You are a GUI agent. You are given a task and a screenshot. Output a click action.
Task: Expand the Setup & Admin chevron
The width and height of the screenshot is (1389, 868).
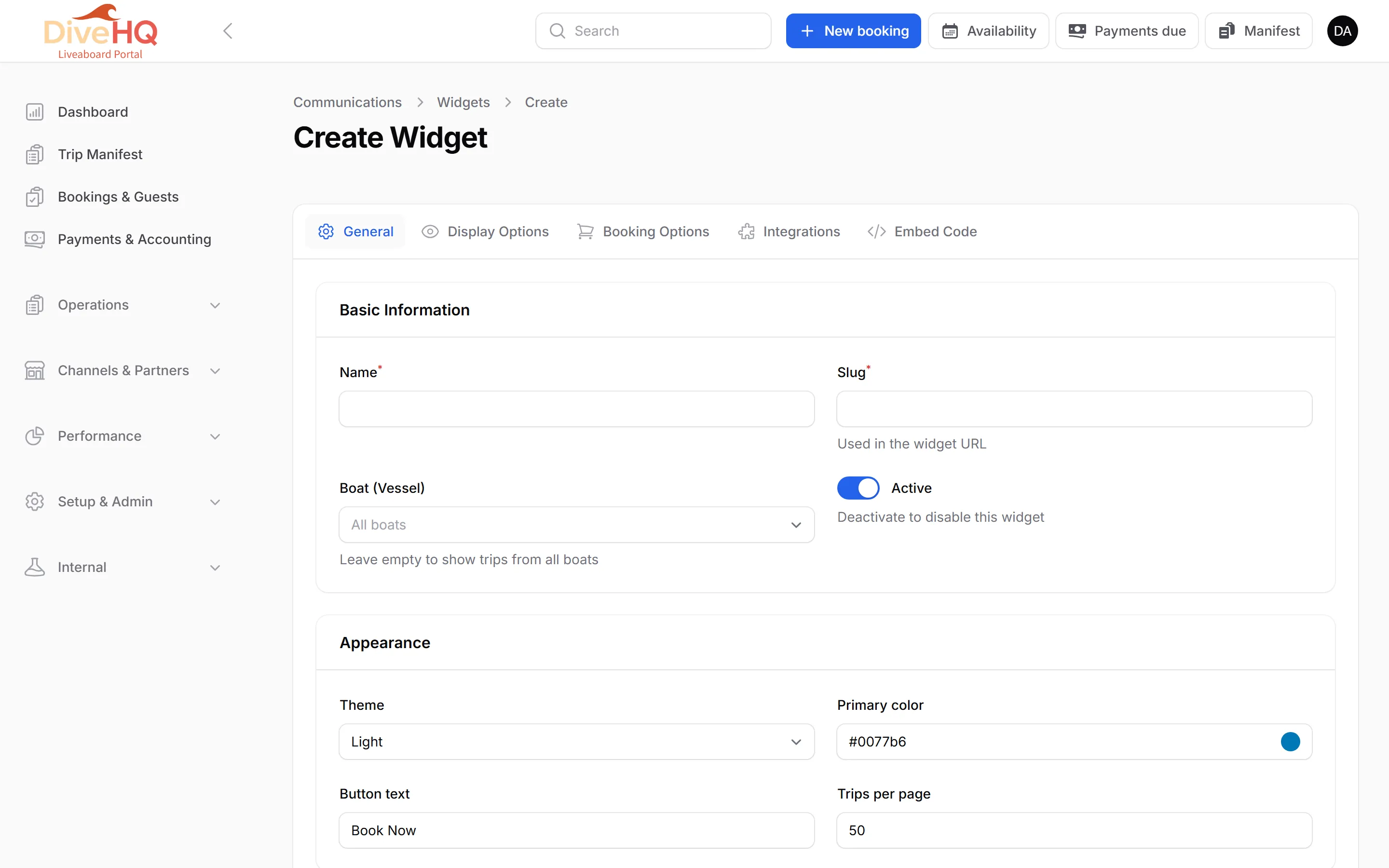(x=215, y=502)
